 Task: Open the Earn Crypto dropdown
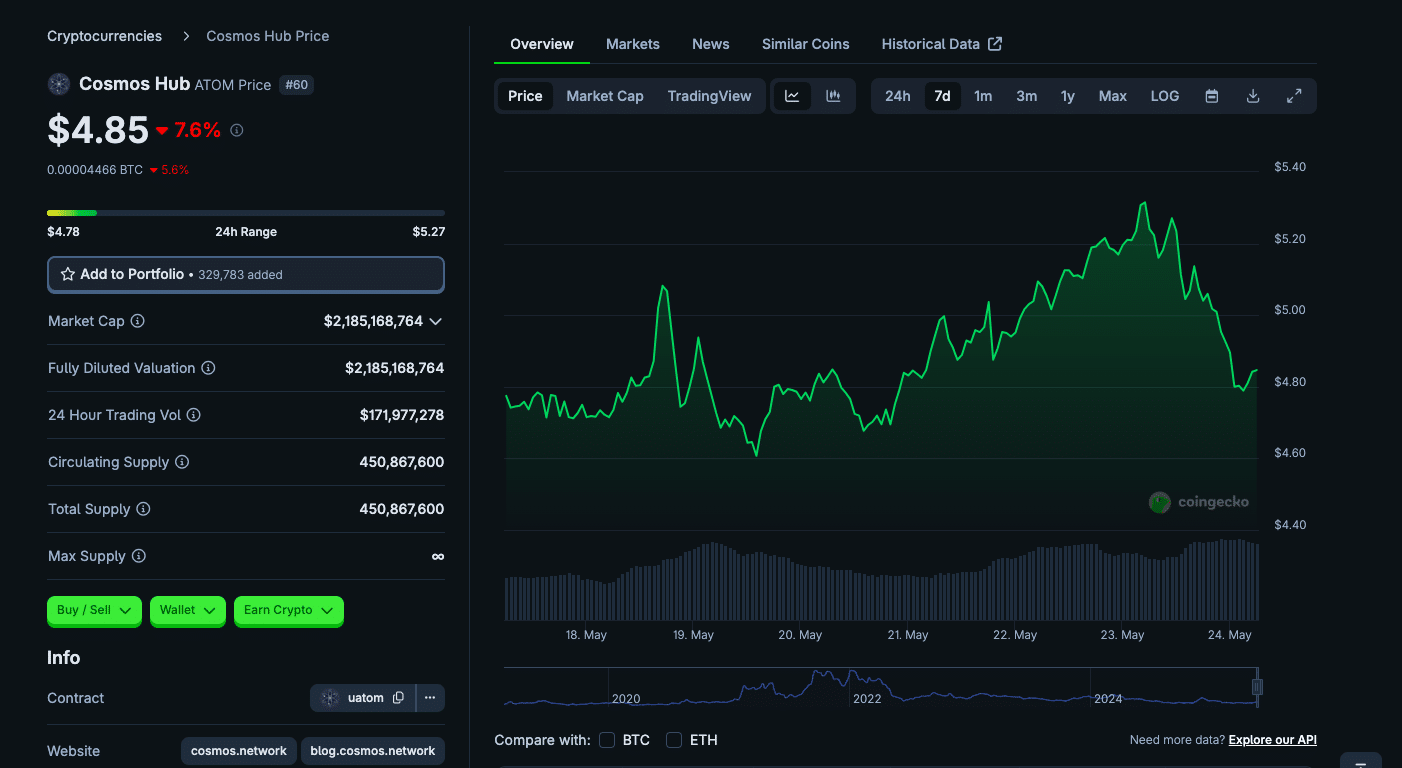(x=289, y=610)
